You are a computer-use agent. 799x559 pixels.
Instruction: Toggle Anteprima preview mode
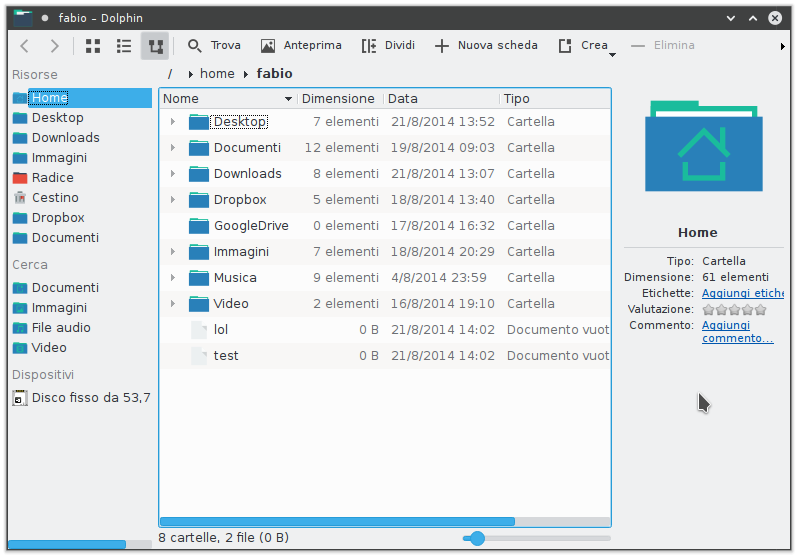pos(301,45)
